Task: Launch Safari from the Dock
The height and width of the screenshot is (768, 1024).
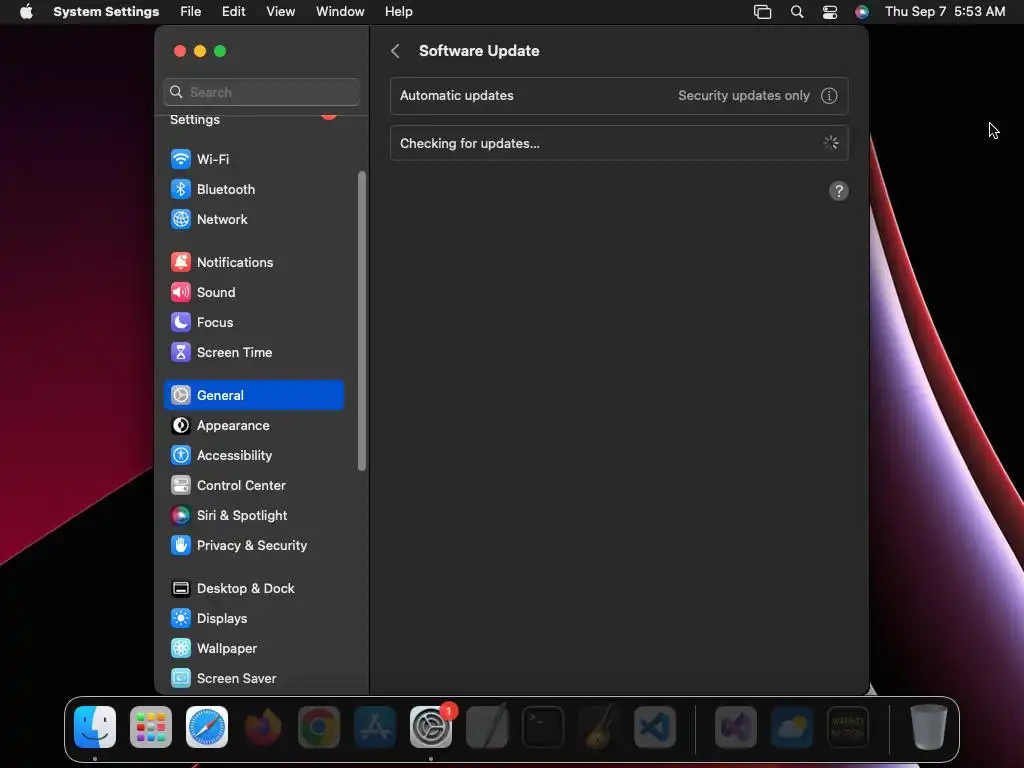Action: point(207,727)
